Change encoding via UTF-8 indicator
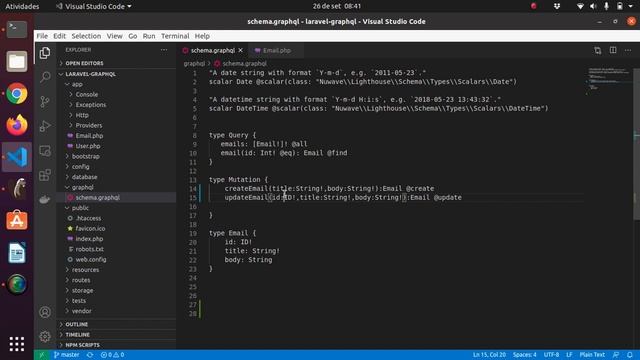This screenshot has width=640, height=360. pos(551,355)
